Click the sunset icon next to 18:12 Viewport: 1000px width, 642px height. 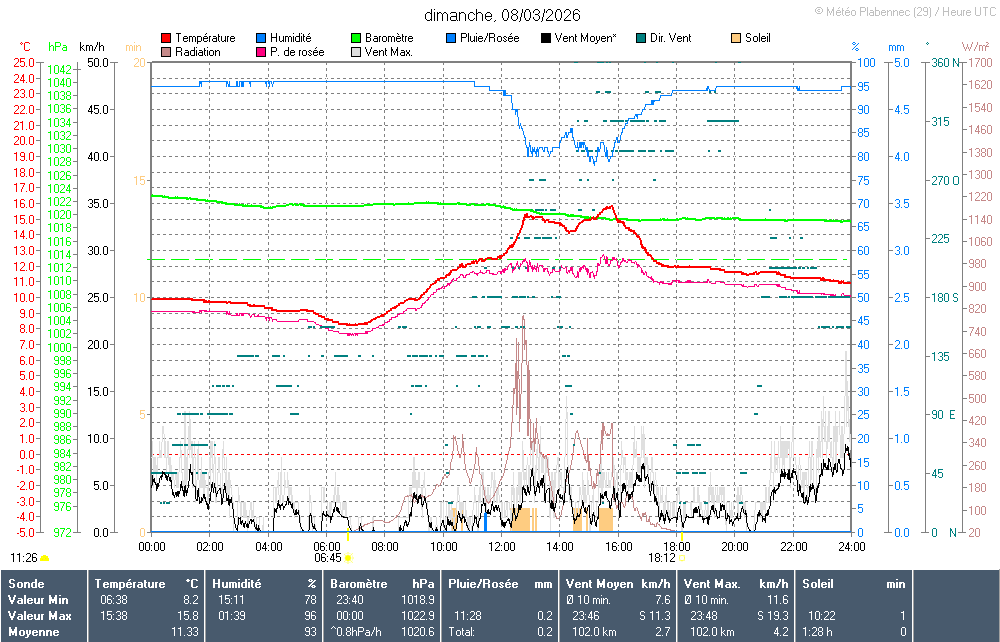click(x=684, y=558)
